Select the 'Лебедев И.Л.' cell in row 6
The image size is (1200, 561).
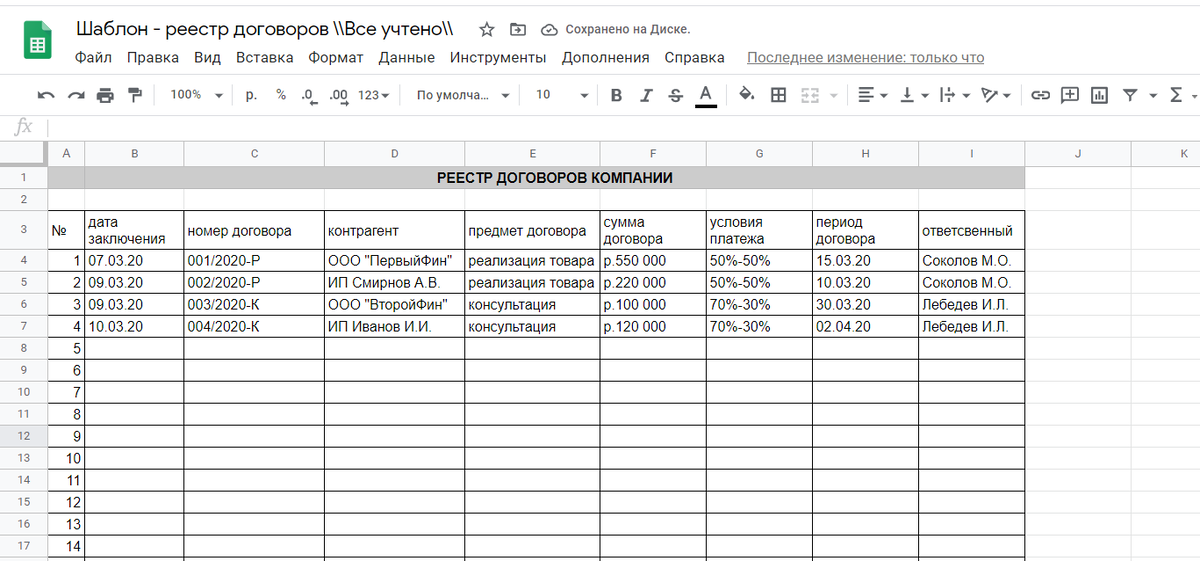(x=972, y=304)
